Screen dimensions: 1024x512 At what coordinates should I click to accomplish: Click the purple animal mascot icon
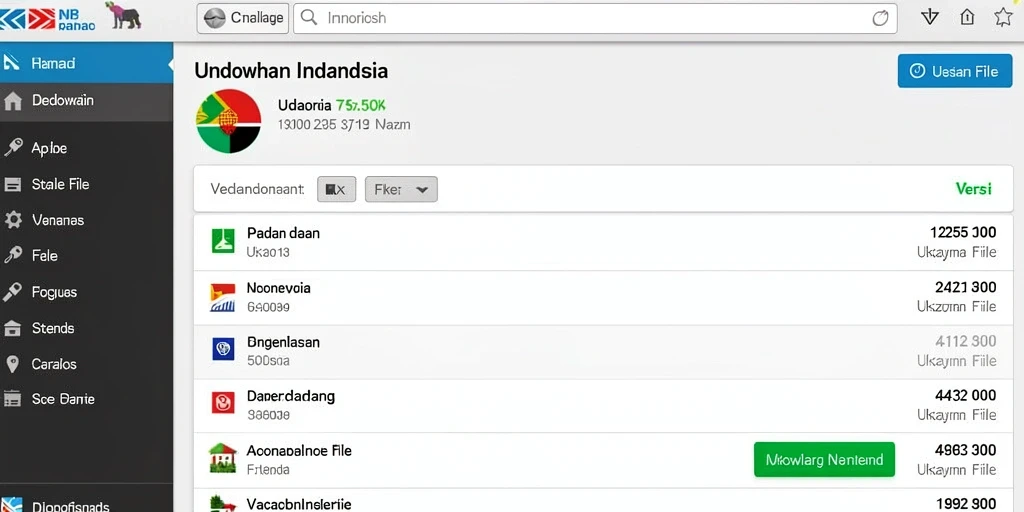click(x=123, y=16)
